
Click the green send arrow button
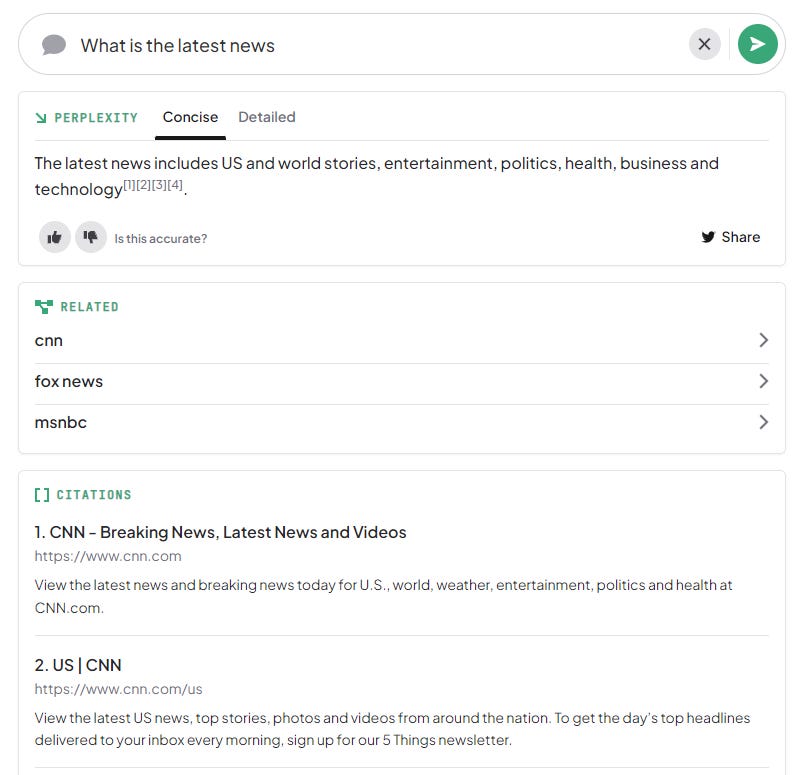[x=757, y=44]
